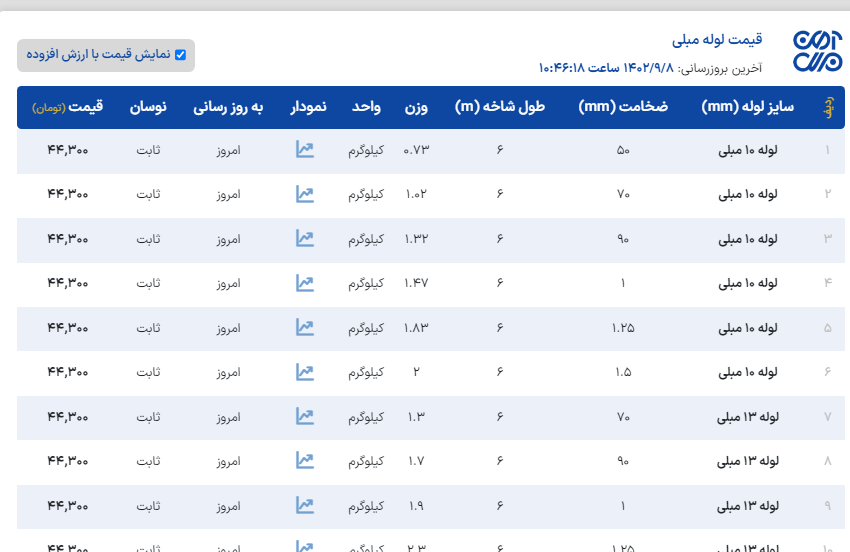Toggle the 'نمایش قیمت با ارزش افزوده' checkbox
850x552 pixels.
[181, 55]
